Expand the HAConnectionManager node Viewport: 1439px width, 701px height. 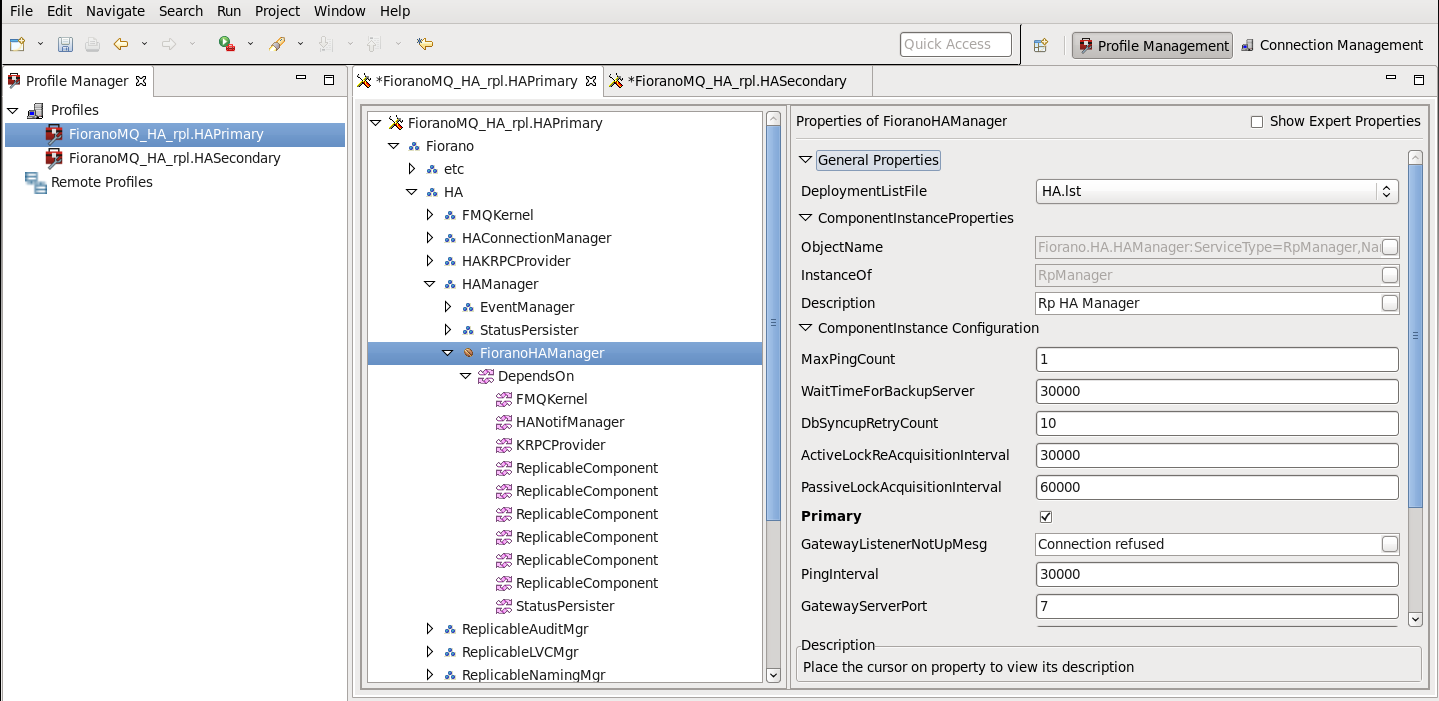coord(430,238)
